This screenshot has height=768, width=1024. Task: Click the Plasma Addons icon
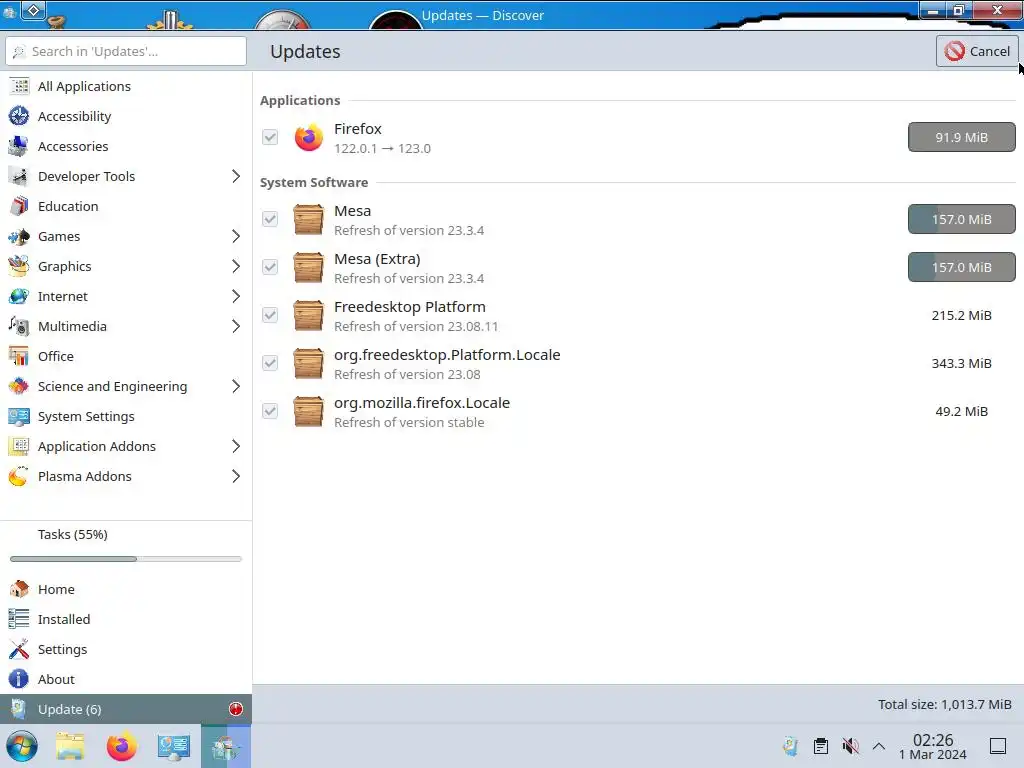point(19,477)
